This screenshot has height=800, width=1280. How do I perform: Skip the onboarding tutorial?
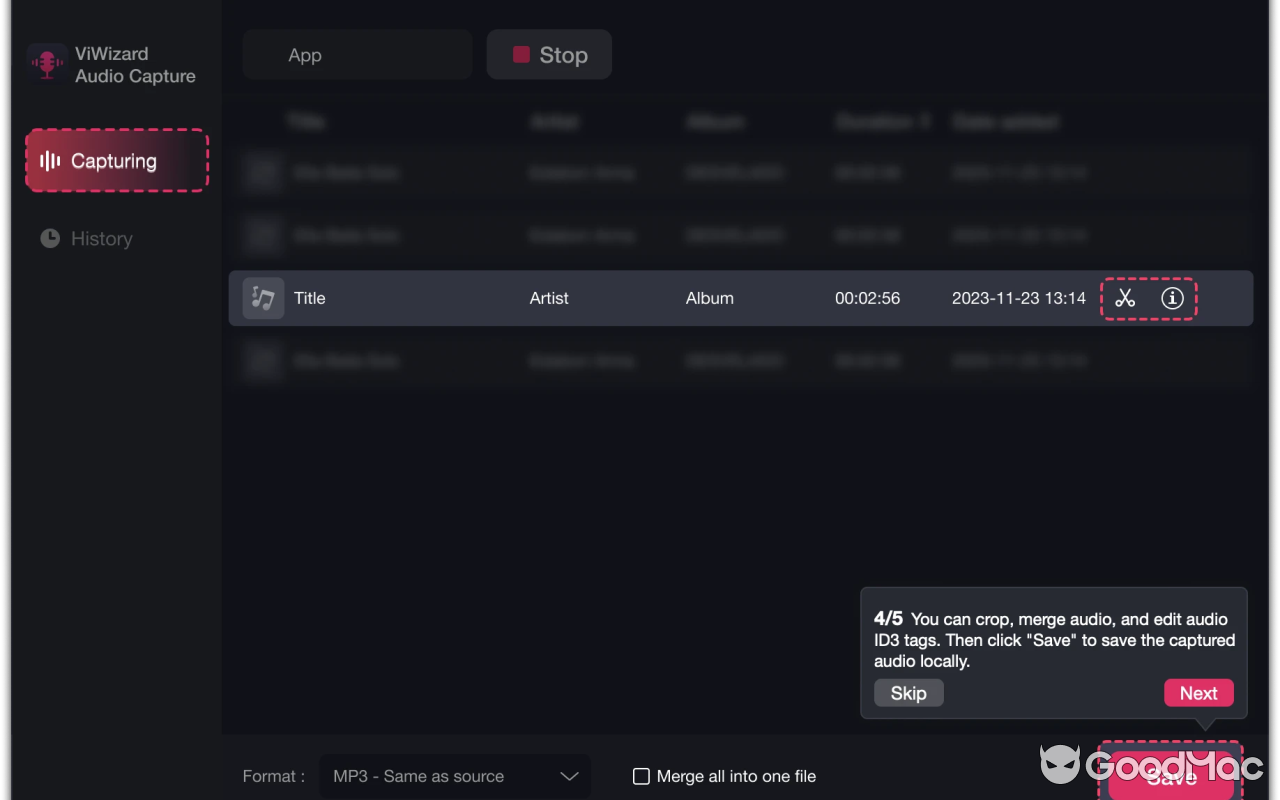[907, 692]
